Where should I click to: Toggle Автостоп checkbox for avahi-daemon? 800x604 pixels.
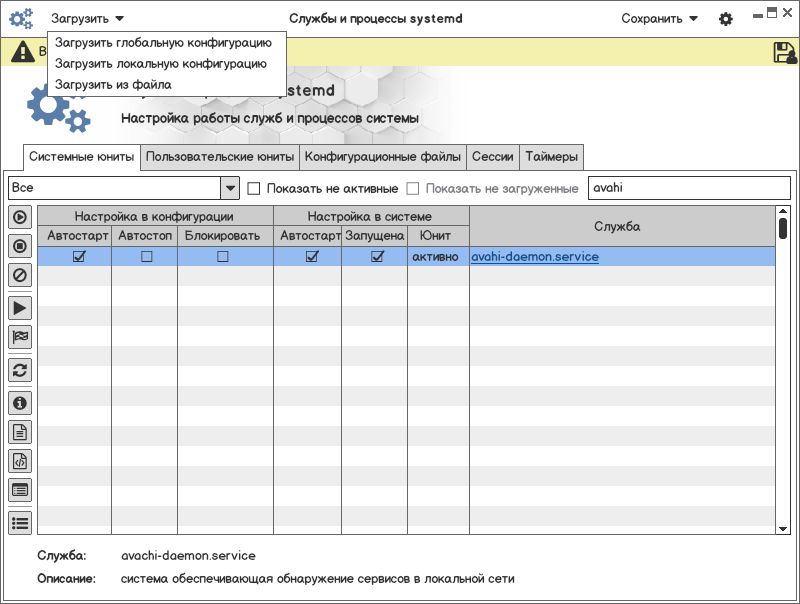pyautogui.click(x=146, y=257)
